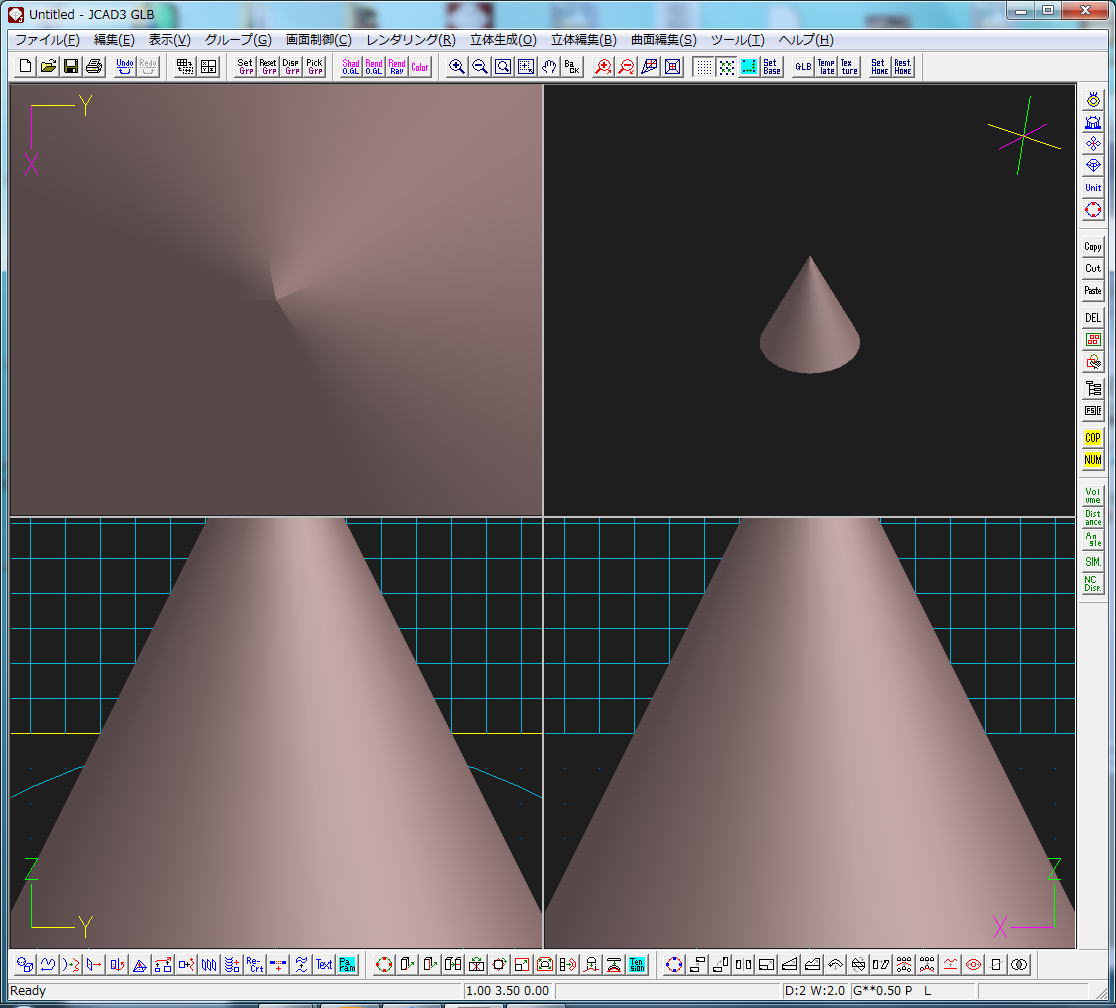
Task: Start Shad O.GL shading render
Action: [x=351, y=67]
